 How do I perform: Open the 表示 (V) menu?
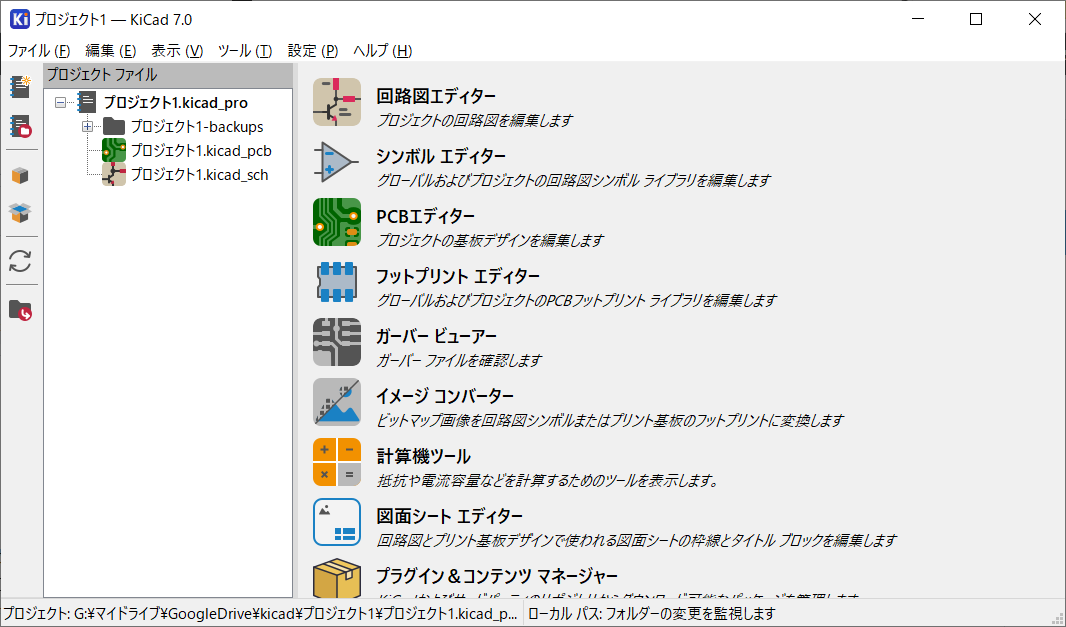click(177, 50)
